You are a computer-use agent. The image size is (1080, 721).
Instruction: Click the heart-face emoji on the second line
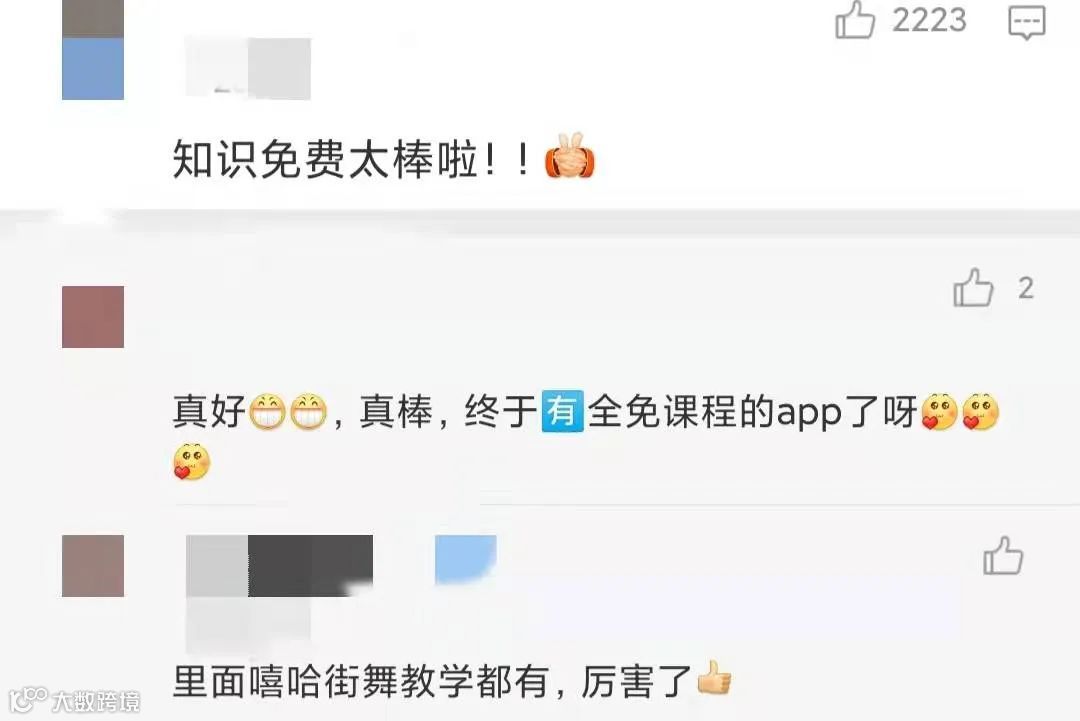pos(191,462)
